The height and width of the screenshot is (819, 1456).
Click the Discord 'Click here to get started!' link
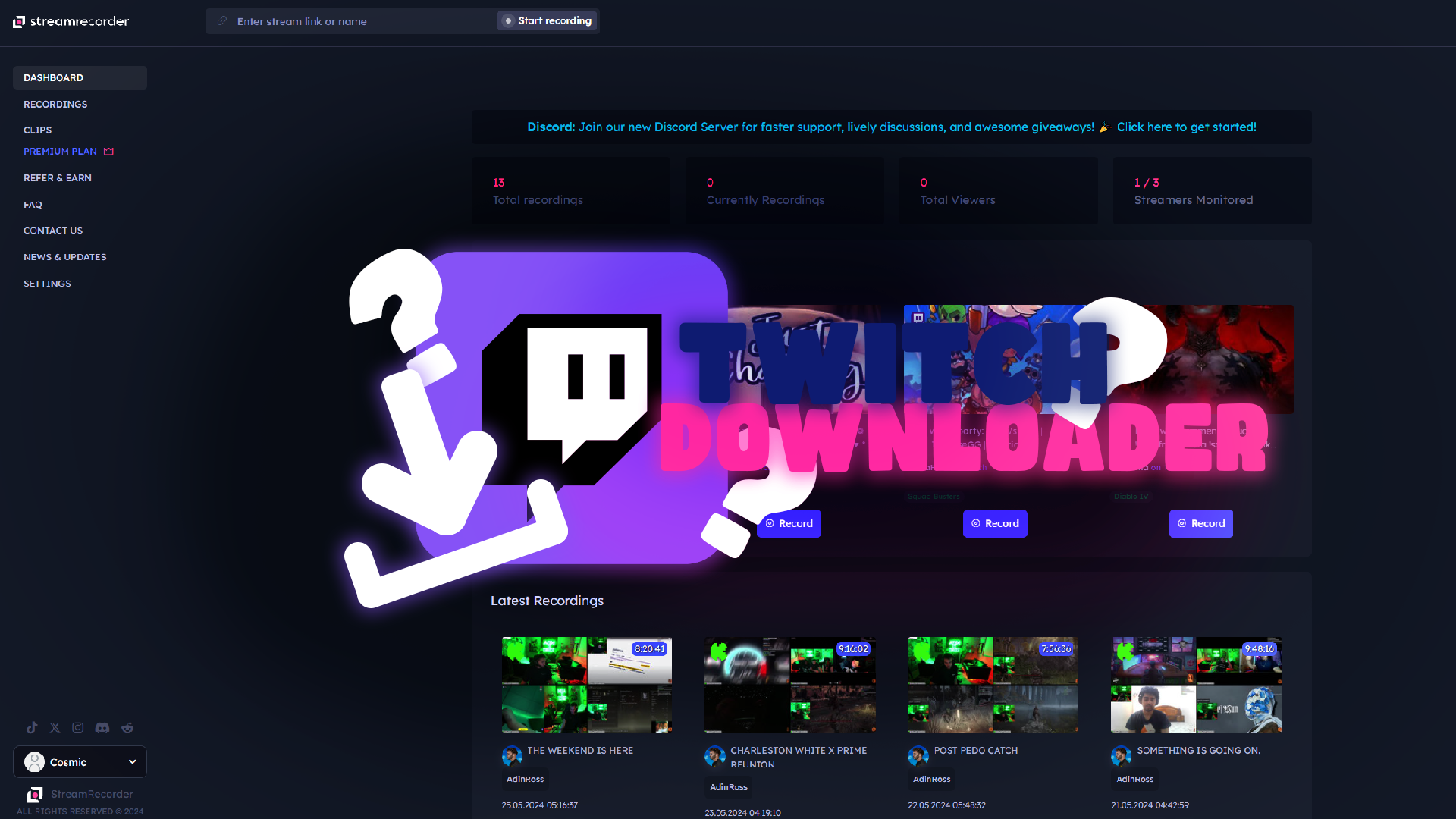click(1186, 127)
